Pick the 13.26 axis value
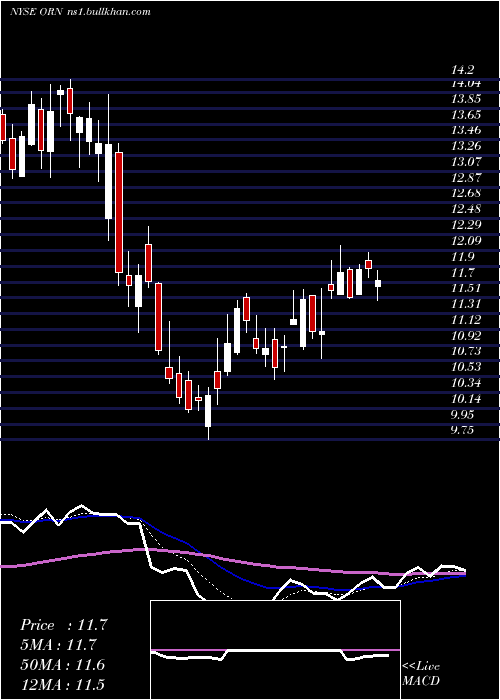 tap(466, 146)
